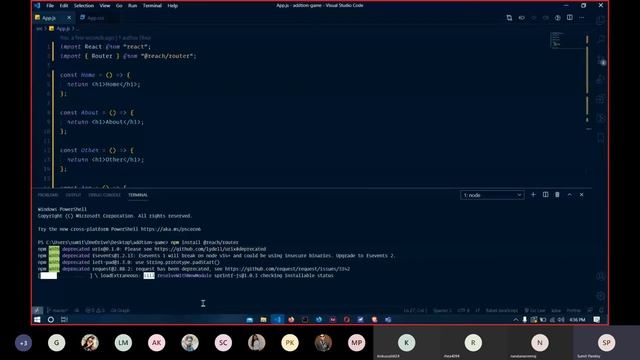Open the Selection menu
Screen dimensions: 640x360
(x=84, y=6)
